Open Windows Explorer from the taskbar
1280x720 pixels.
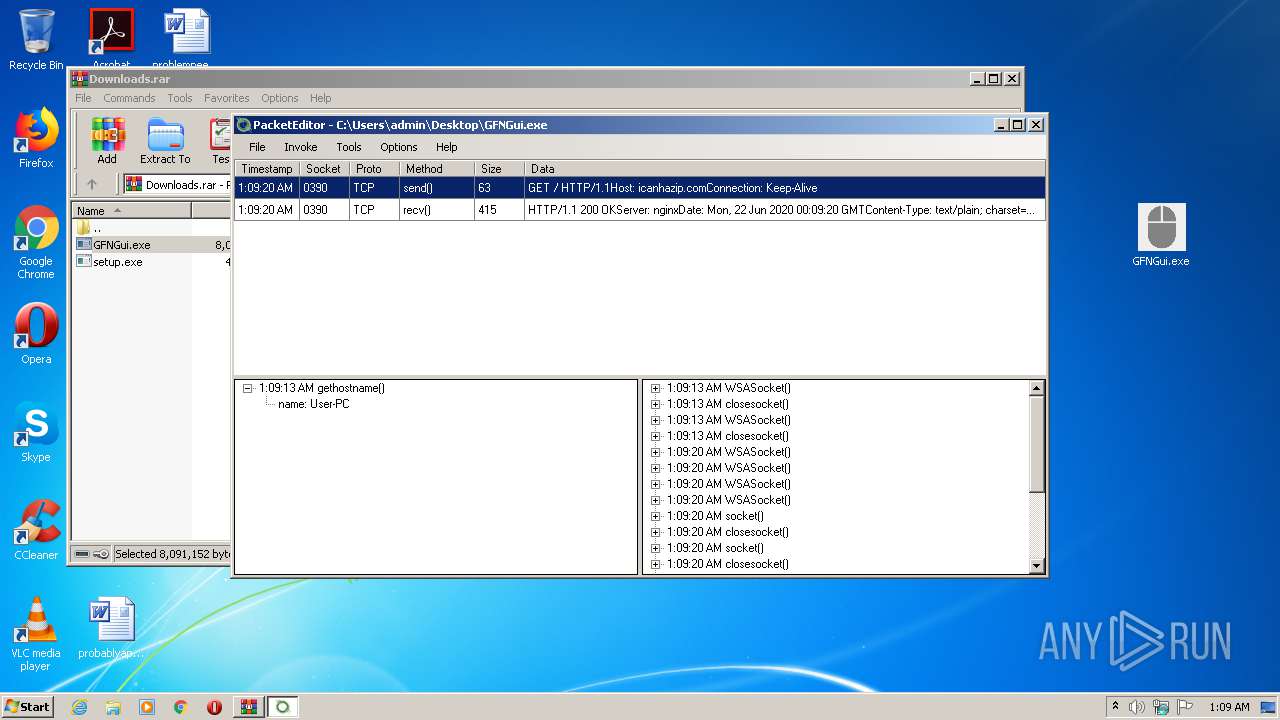(113, 707)
